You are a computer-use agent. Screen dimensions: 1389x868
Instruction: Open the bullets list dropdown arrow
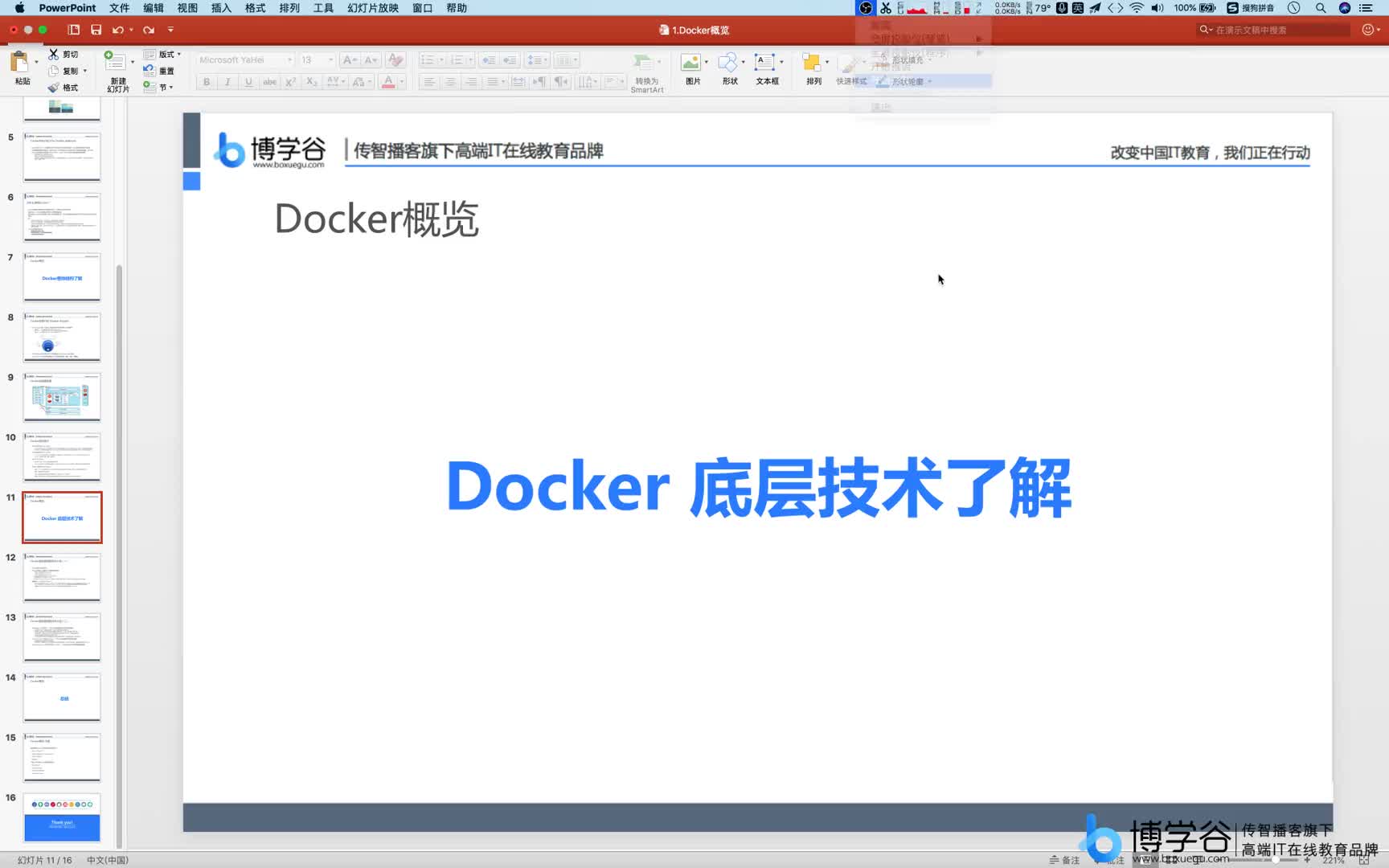(x=441, y=60)
